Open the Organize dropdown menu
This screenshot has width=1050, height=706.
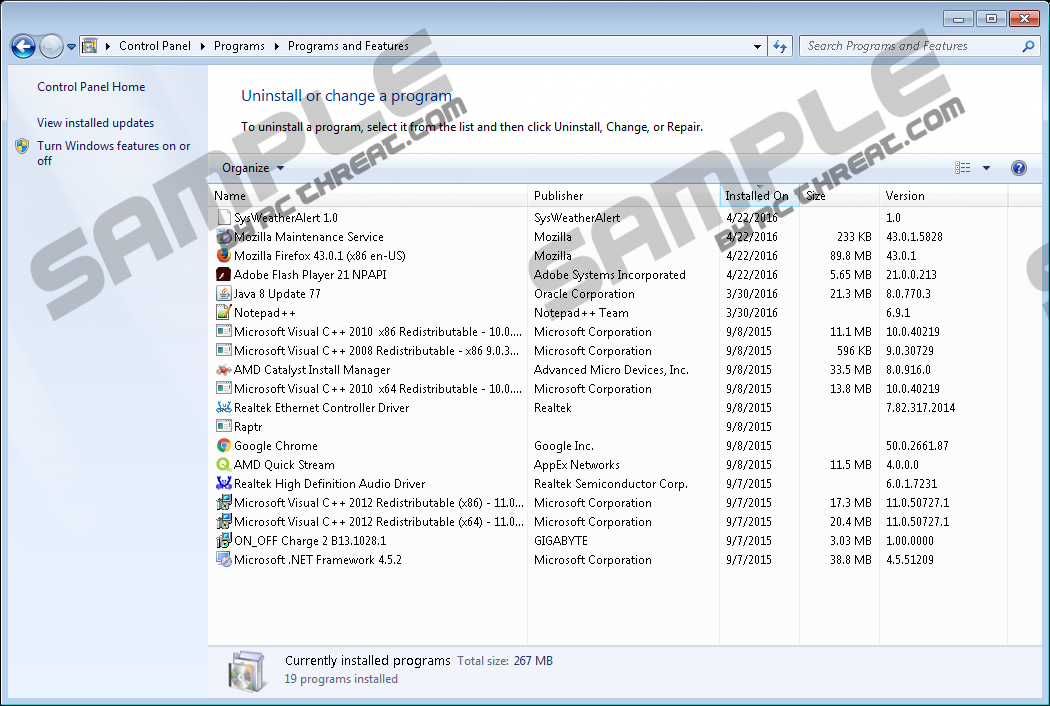(x=253, y=168)
